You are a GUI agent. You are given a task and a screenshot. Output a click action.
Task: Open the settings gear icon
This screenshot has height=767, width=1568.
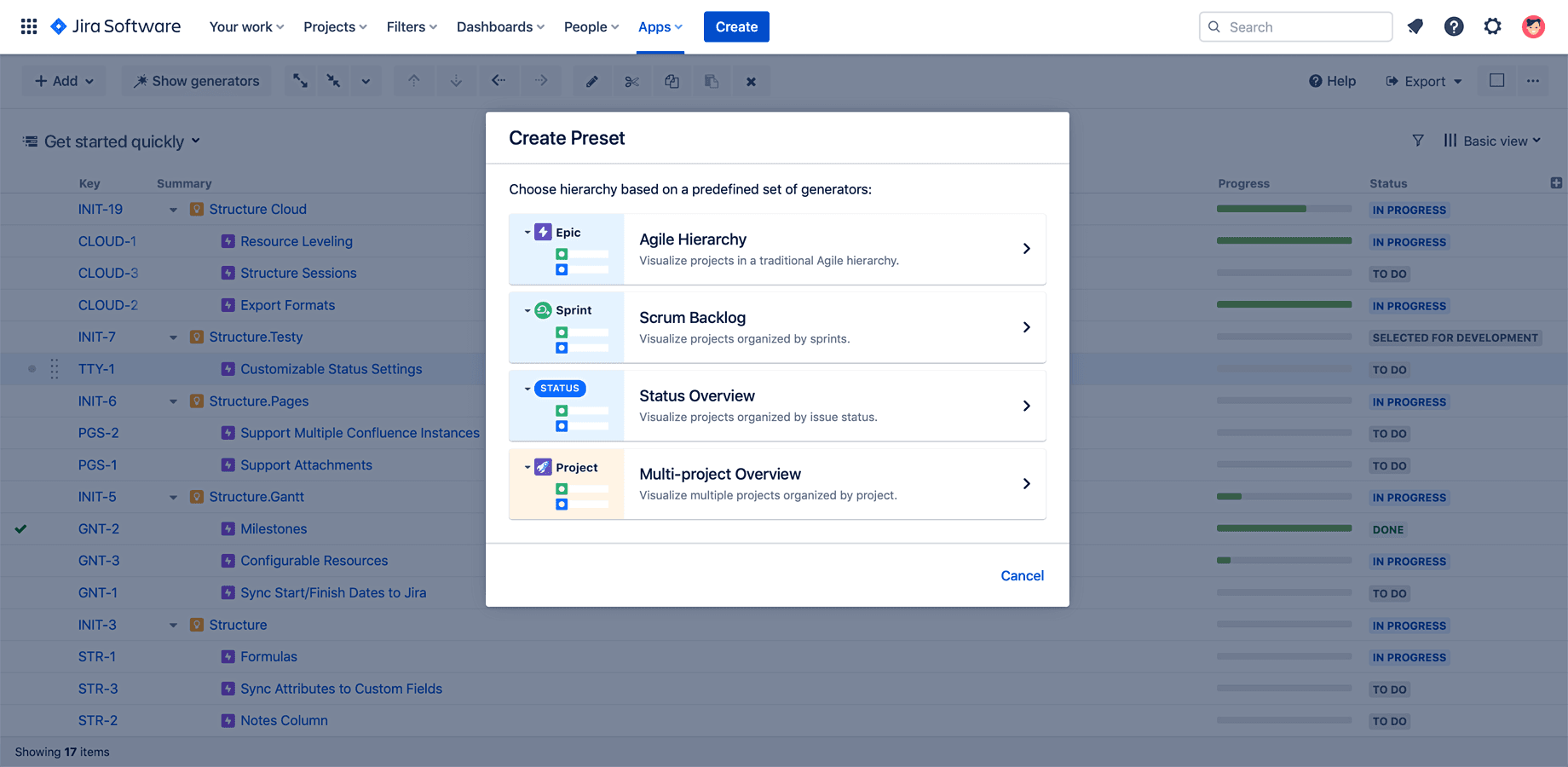1492,26
